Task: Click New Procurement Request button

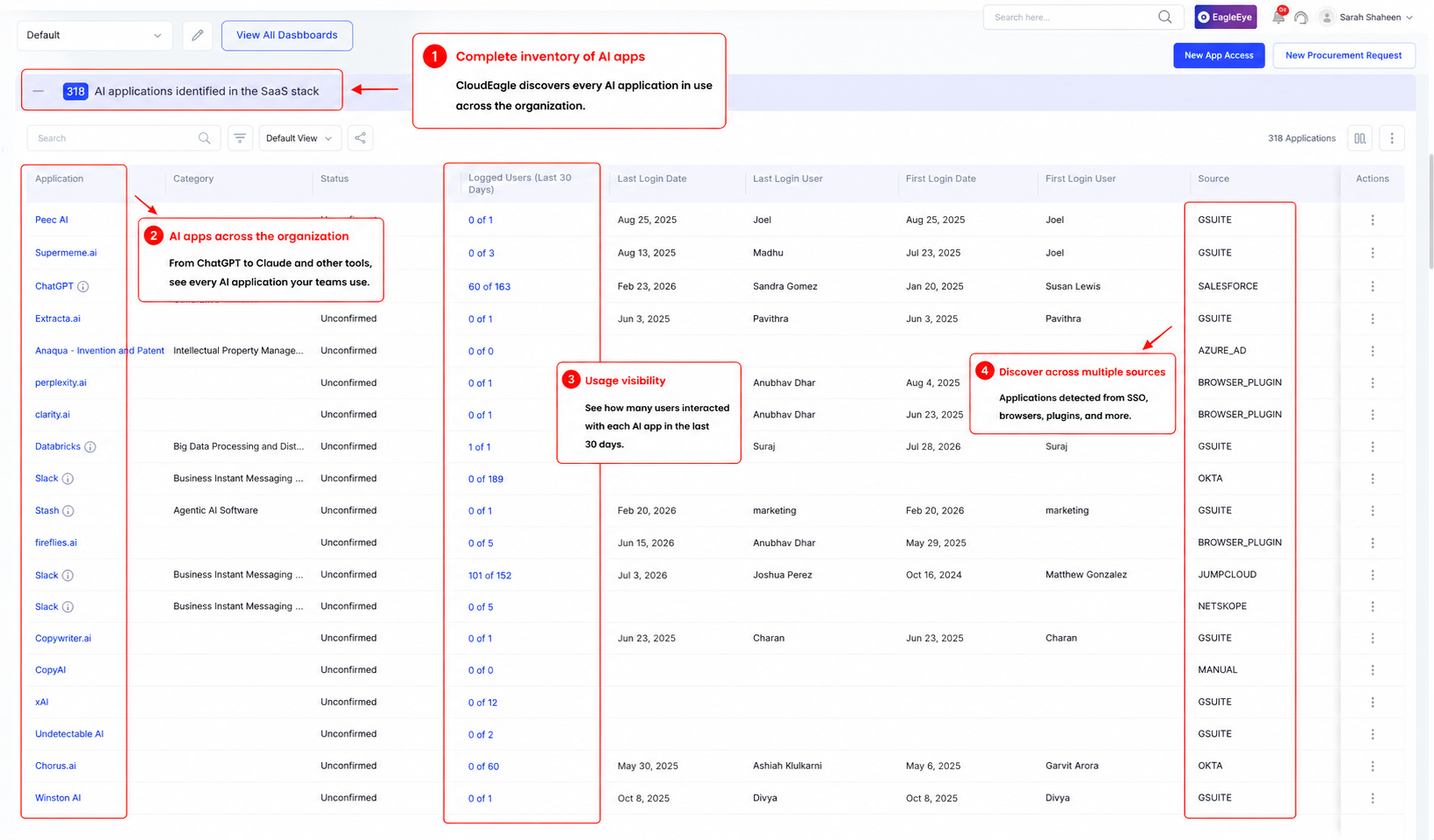Action: [1344, 55]
